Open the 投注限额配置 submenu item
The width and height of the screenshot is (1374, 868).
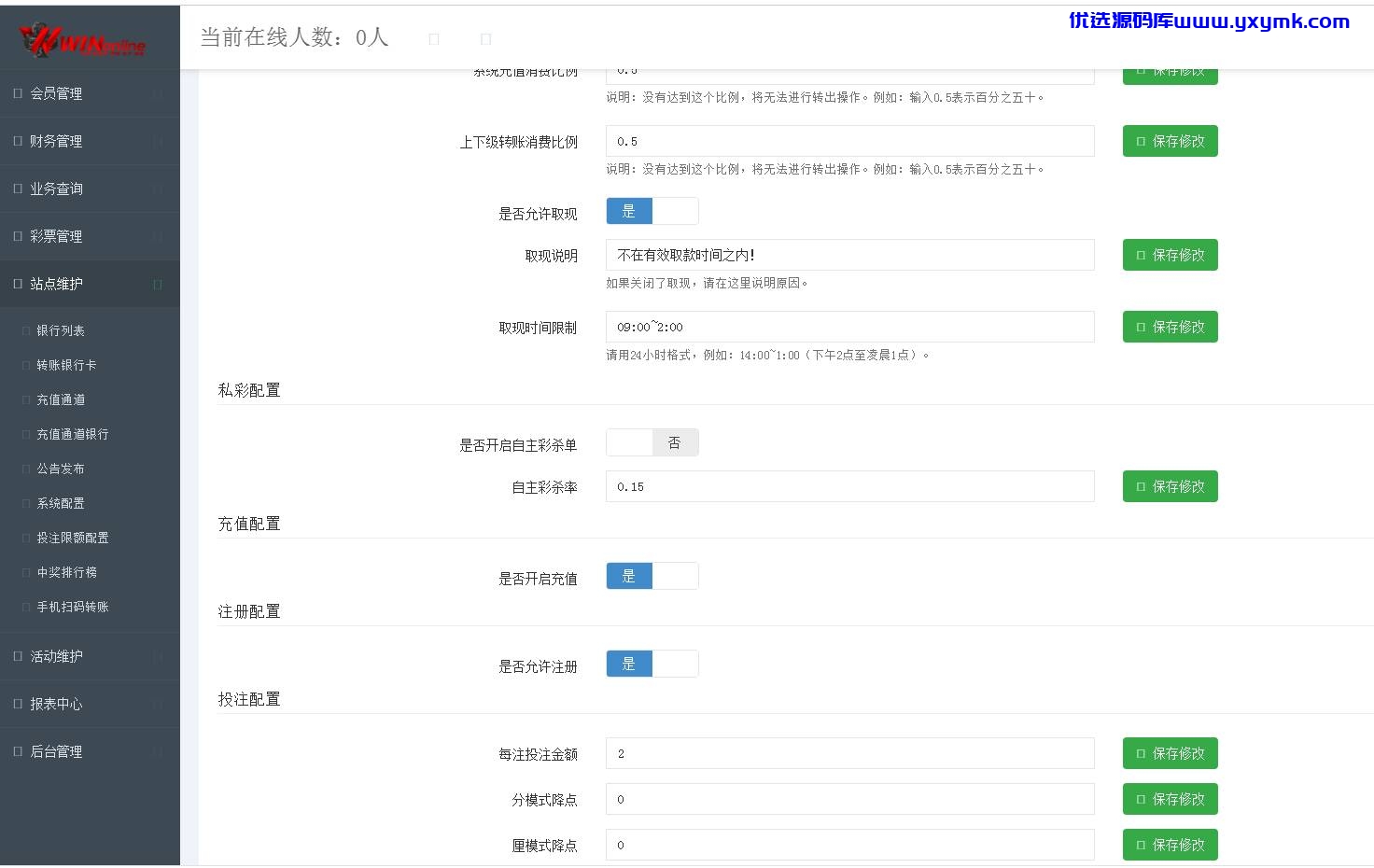73,538
